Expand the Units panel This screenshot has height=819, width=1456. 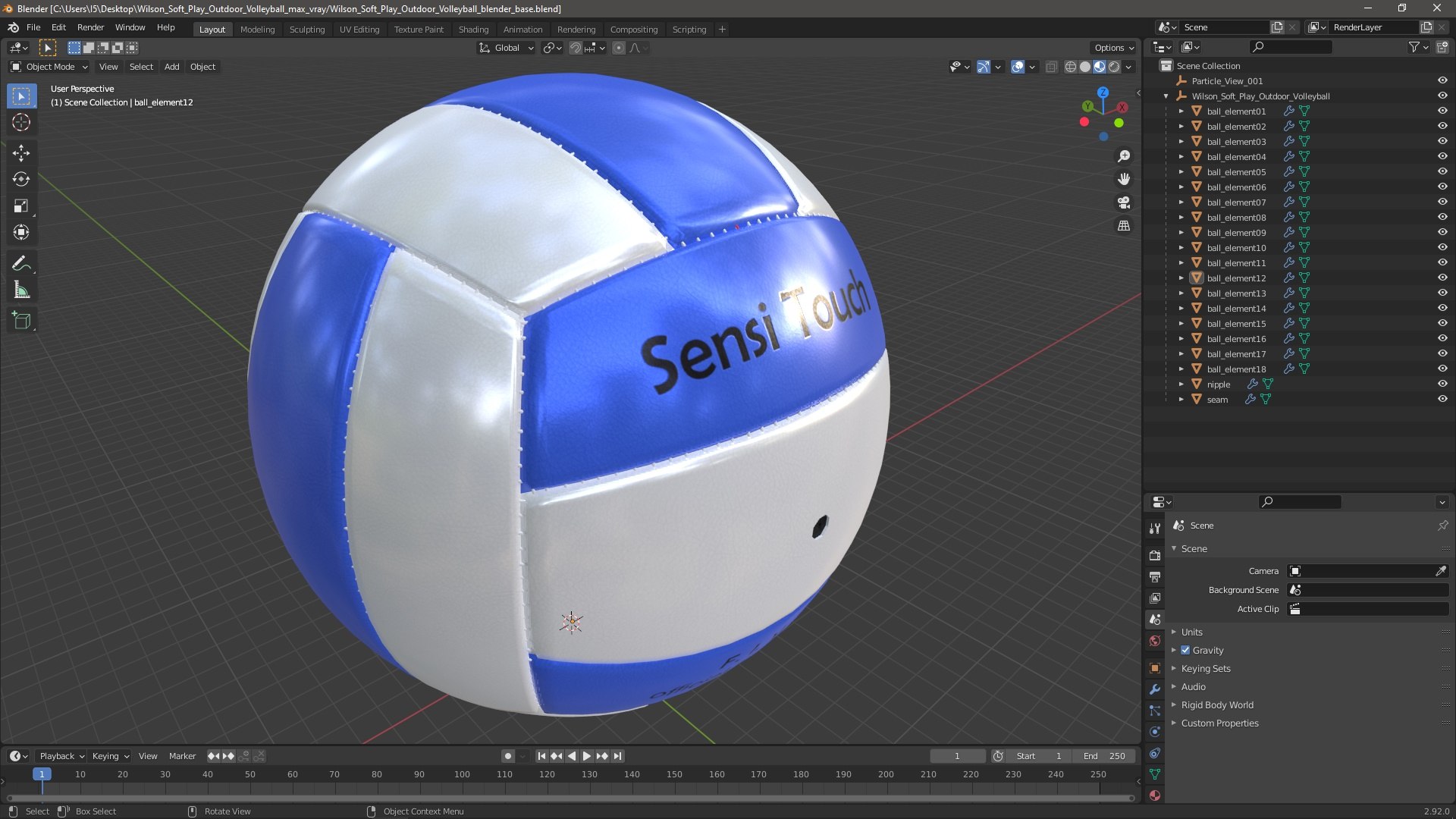[x=1191, y=632]
